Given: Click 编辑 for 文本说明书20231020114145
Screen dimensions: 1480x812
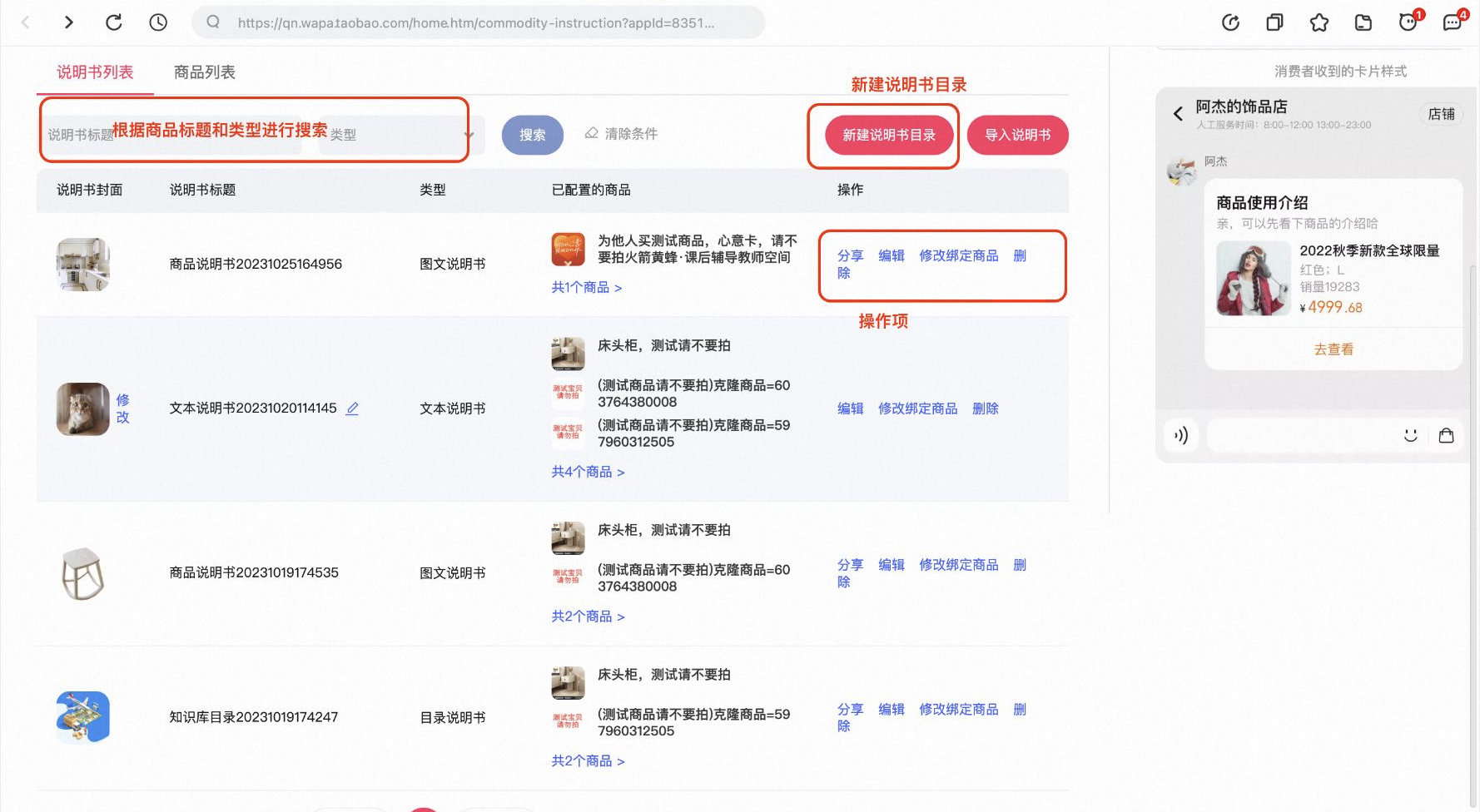Looking at the screenshot, I should (x=850, y=408).
